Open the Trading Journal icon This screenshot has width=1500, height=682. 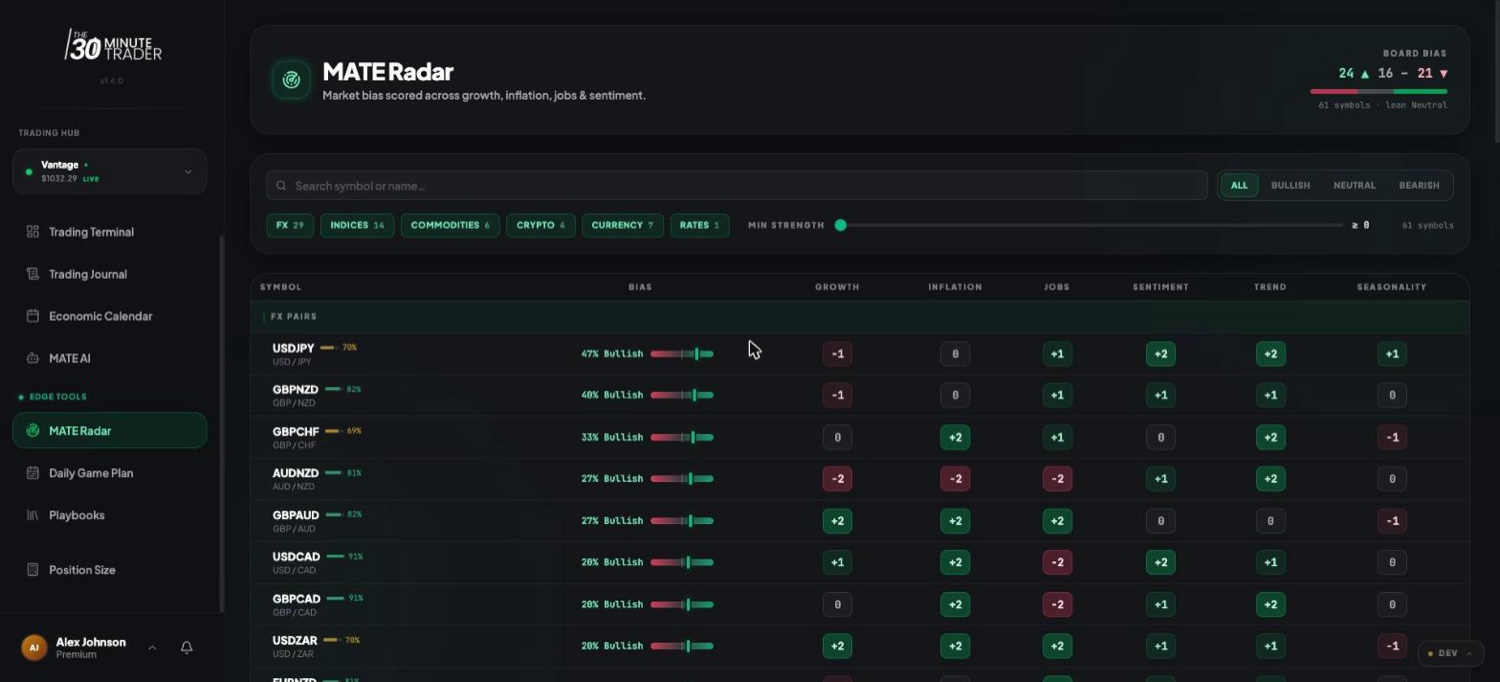coord(33,274)
